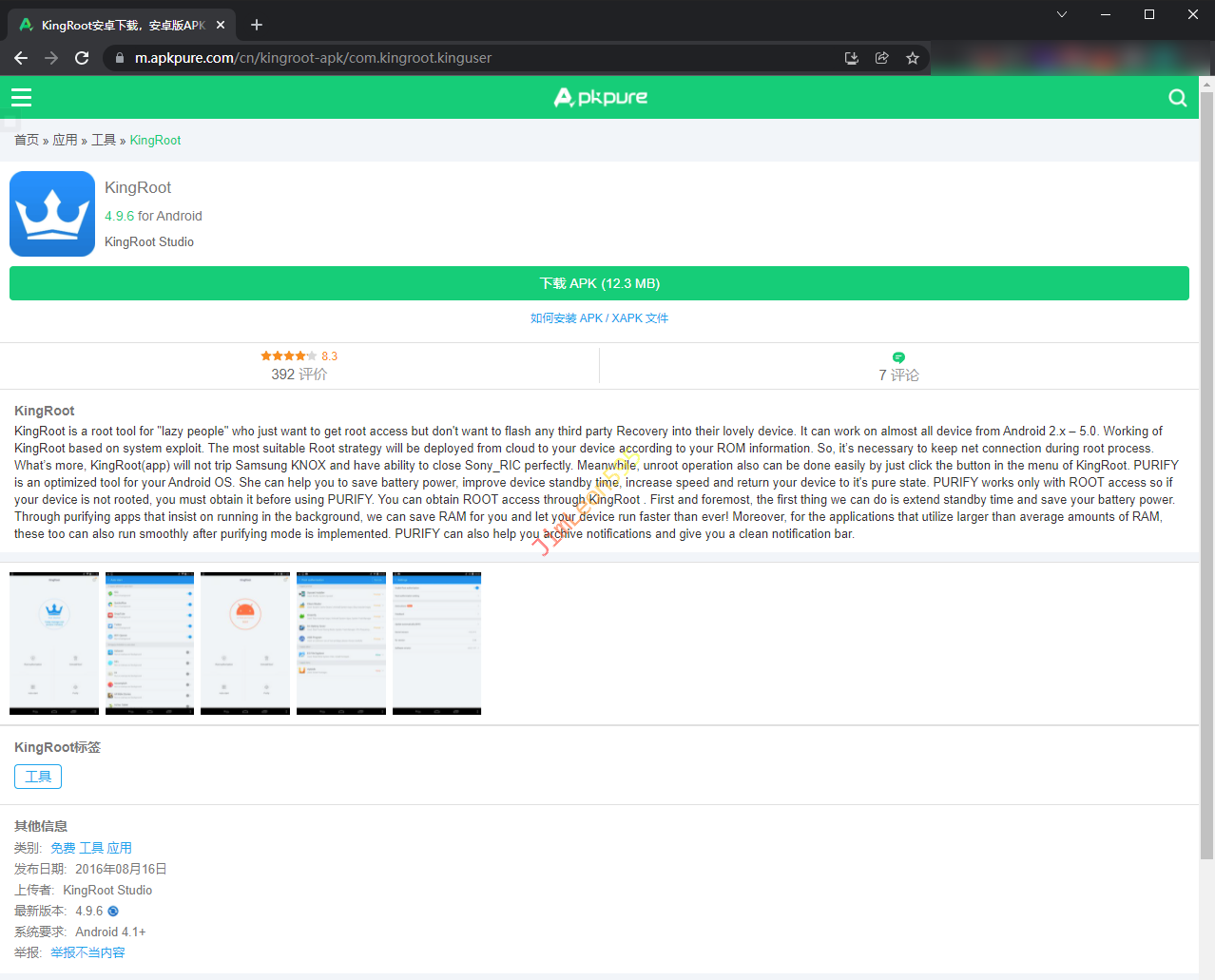This screenshot has width=1215, height=980.
Task: Click 应用 in the breadcrumb navigation
Action: pyautogui.click(x=65, y=140)
